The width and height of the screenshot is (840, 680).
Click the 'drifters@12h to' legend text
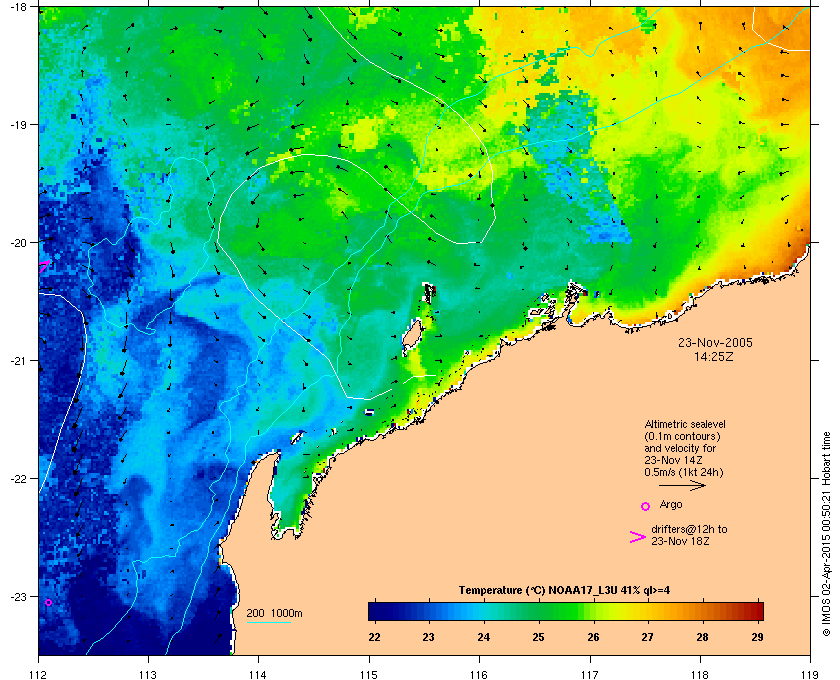[x=689, y=529]
